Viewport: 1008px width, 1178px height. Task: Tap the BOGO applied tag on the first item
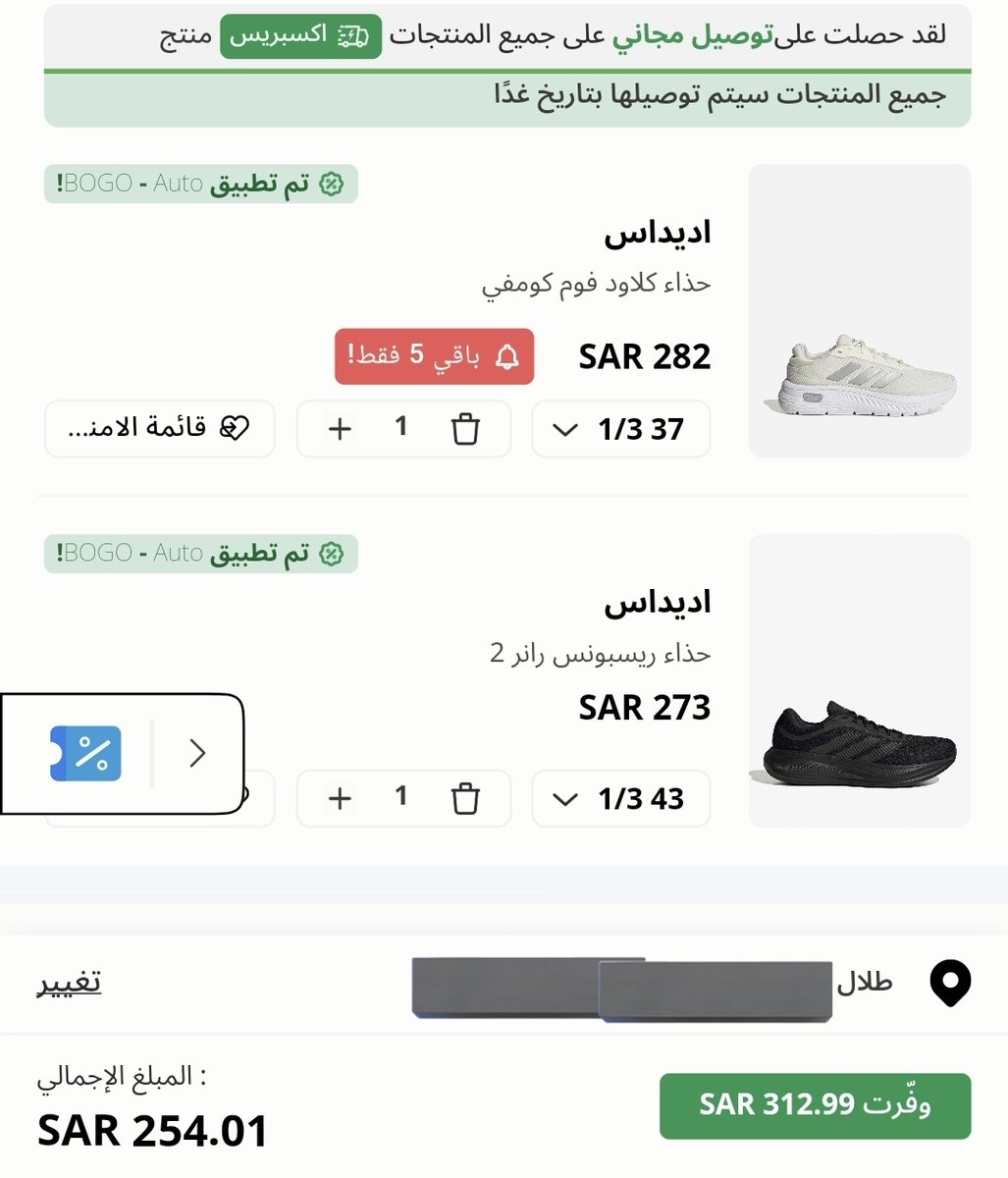click(x=201, y=184)
